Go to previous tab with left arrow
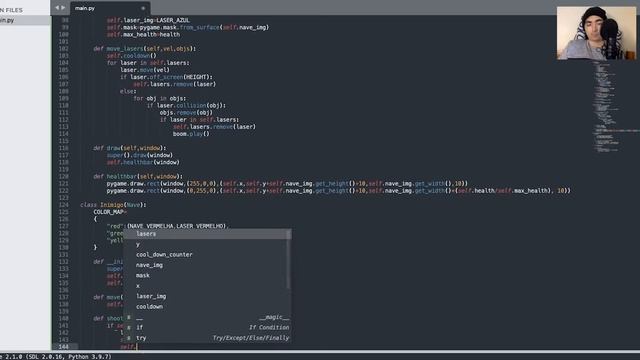The height and width of the screenshot is (360, 640). pyautogui.click(x=57, y=8)
